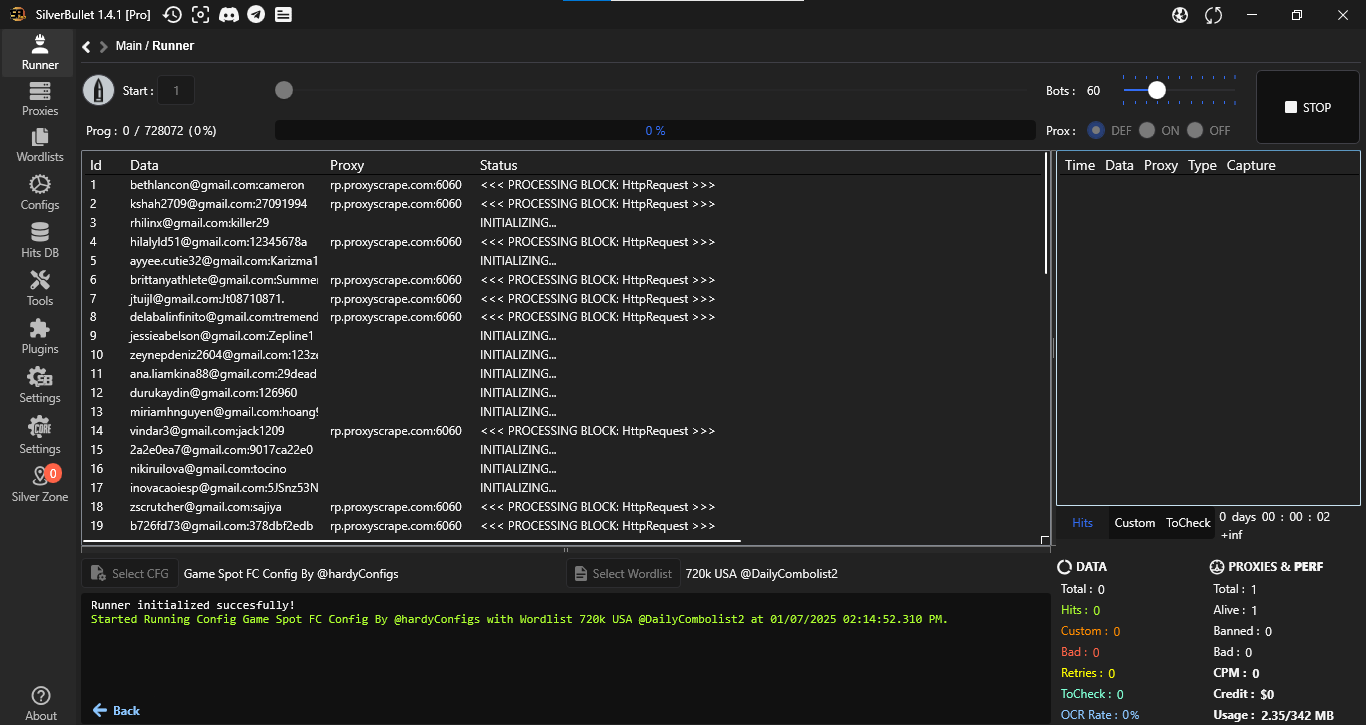Open the Wordlists section

pyautogui.click(x=40, y=146)
